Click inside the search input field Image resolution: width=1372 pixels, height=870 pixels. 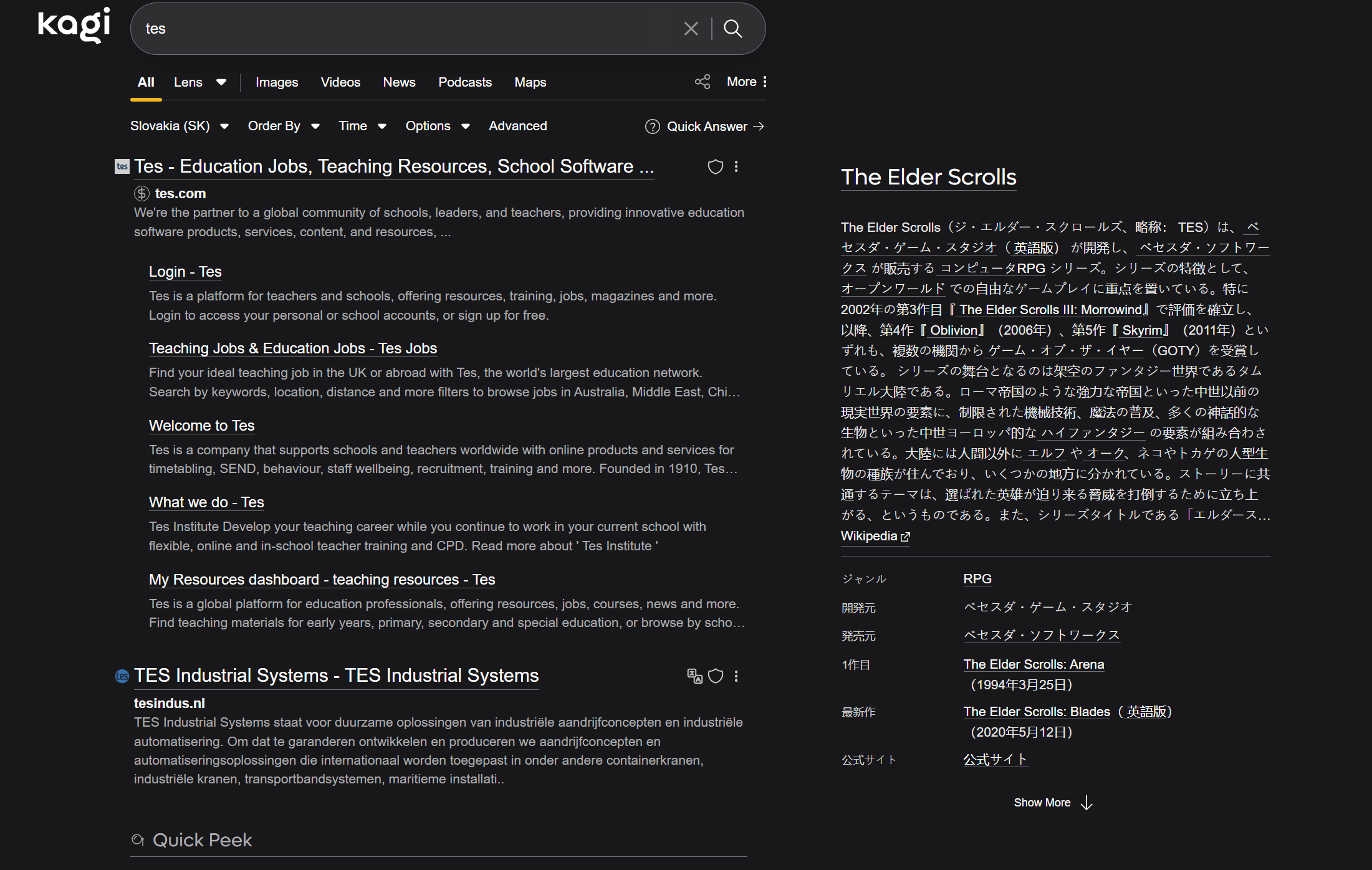pyautogui.click(x=405, y=29)
